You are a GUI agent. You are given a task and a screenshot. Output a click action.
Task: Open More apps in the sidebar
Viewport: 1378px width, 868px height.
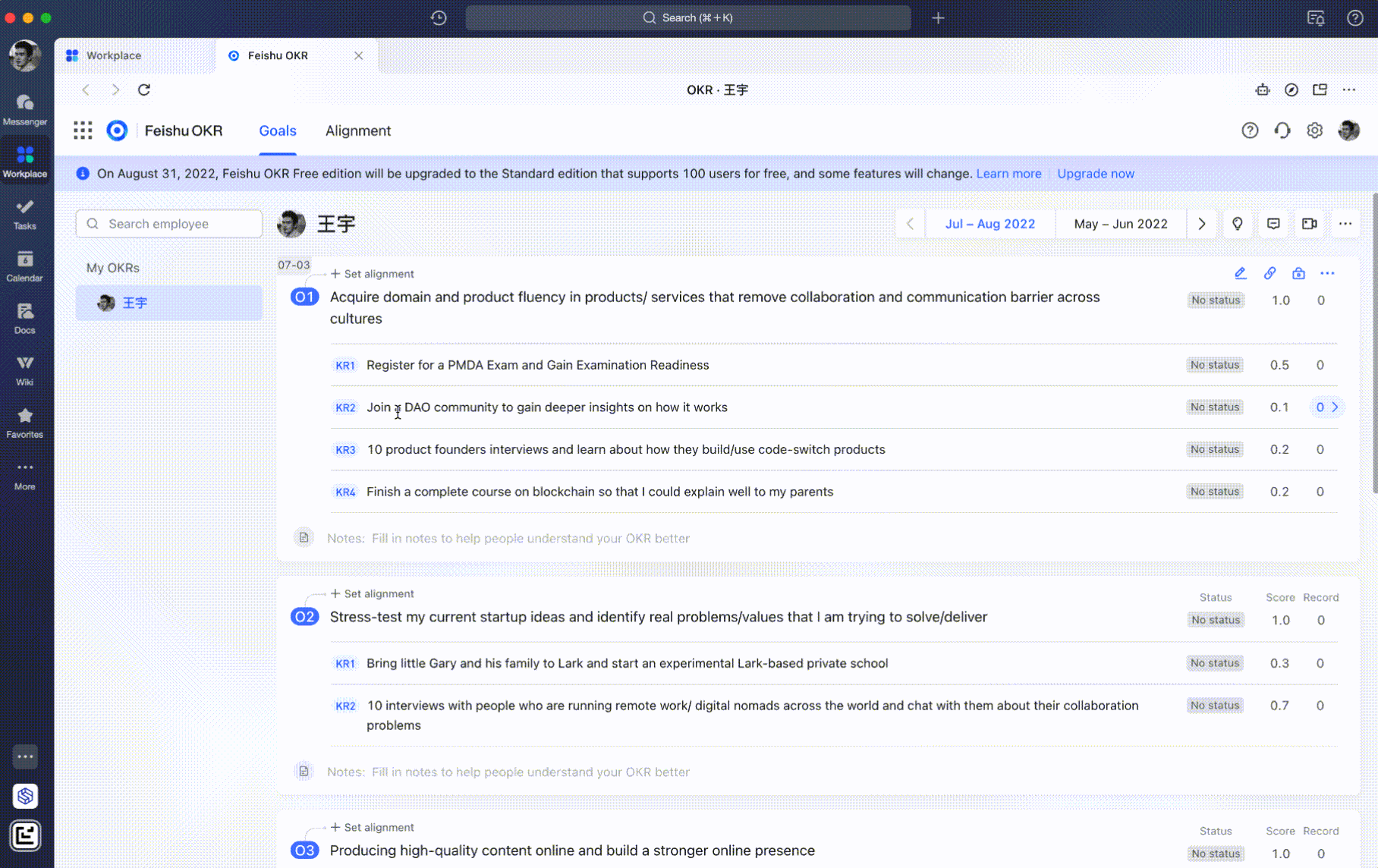pos(24,475)
